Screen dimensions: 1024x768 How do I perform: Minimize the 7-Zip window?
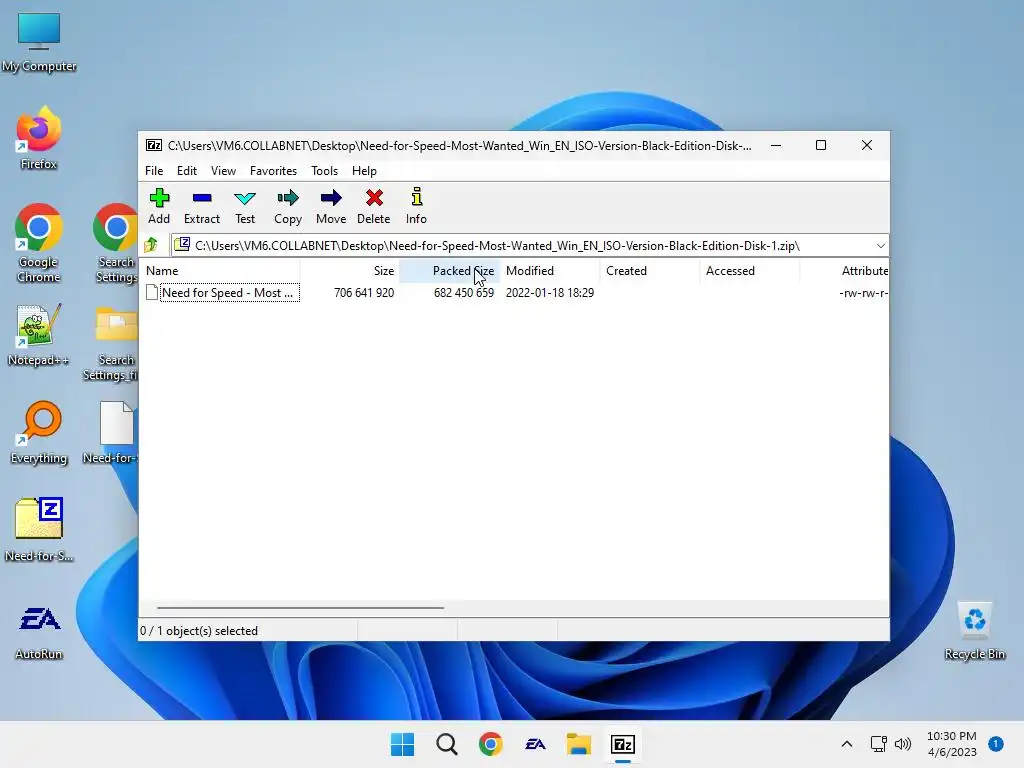pos(776,145)
